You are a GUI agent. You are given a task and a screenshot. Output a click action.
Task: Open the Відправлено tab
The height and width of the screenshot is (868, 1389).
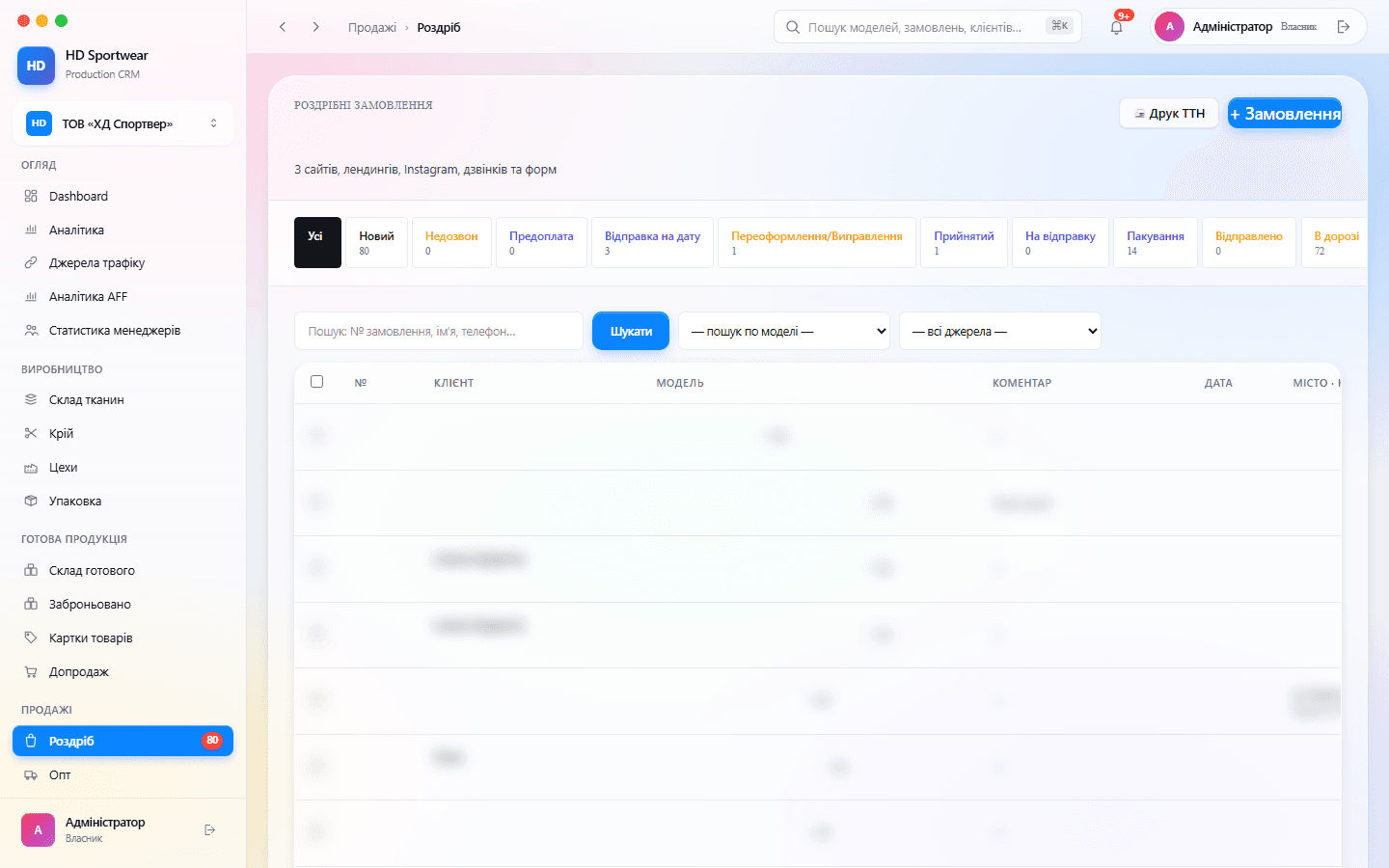1249,242
